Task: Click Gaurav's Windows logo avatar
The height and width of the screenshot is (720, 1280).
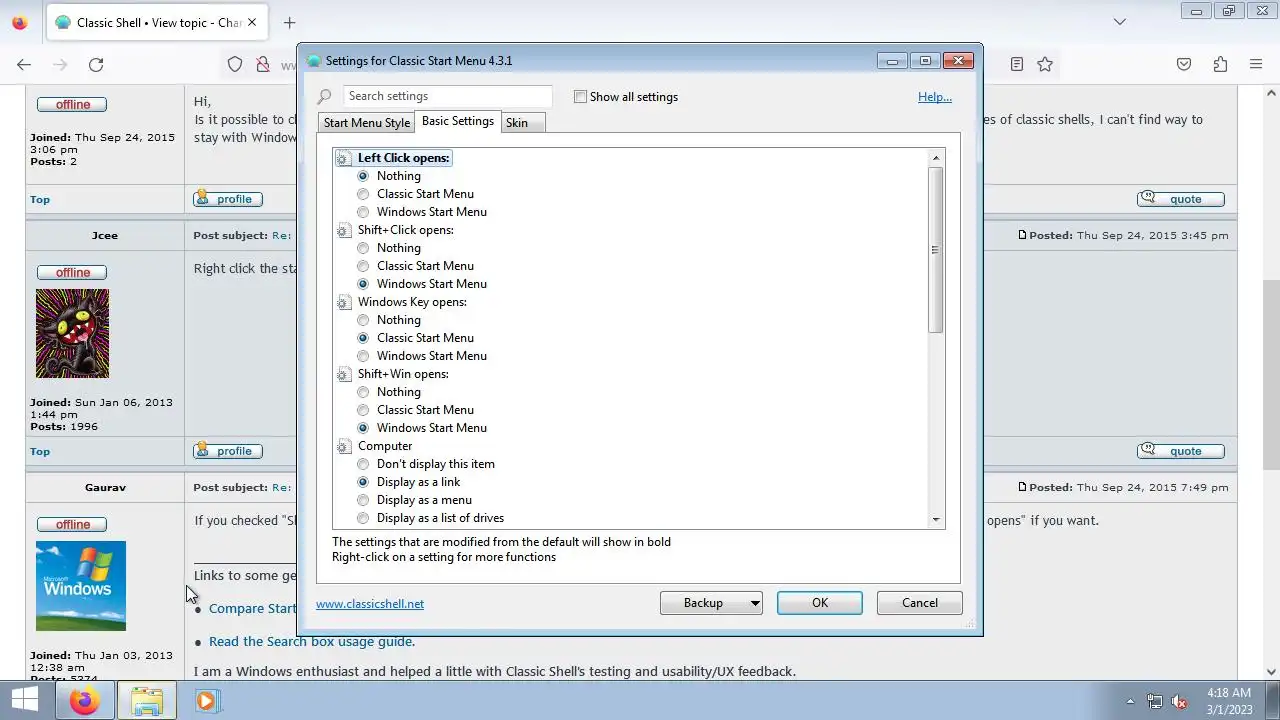Action: pos(81,586)
